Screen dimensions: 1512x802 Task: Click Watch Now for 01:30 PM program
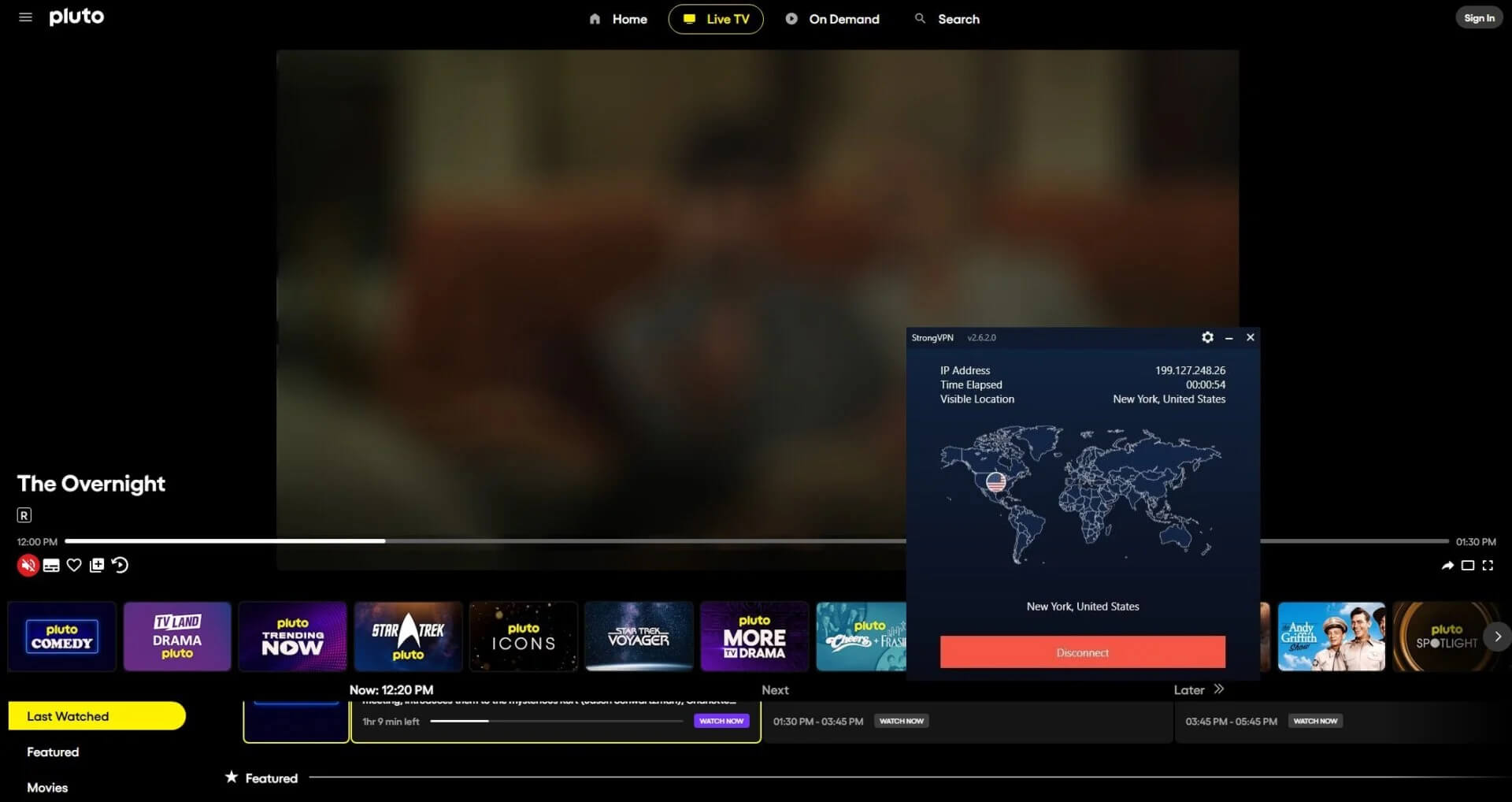(902, 721)
